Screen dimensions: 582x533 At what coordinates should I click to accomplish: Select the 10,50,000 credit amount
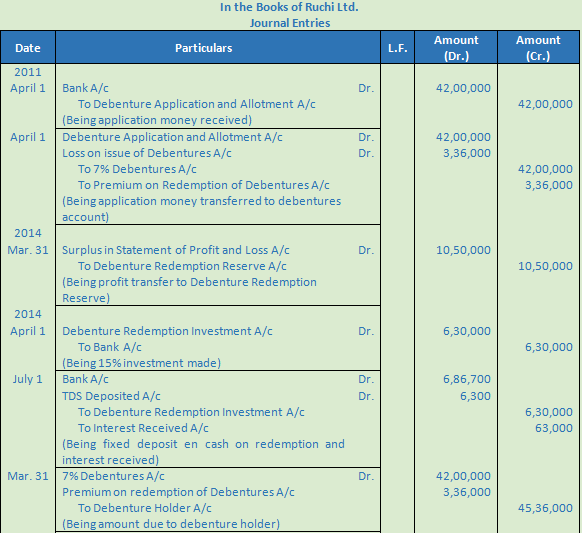545,266
